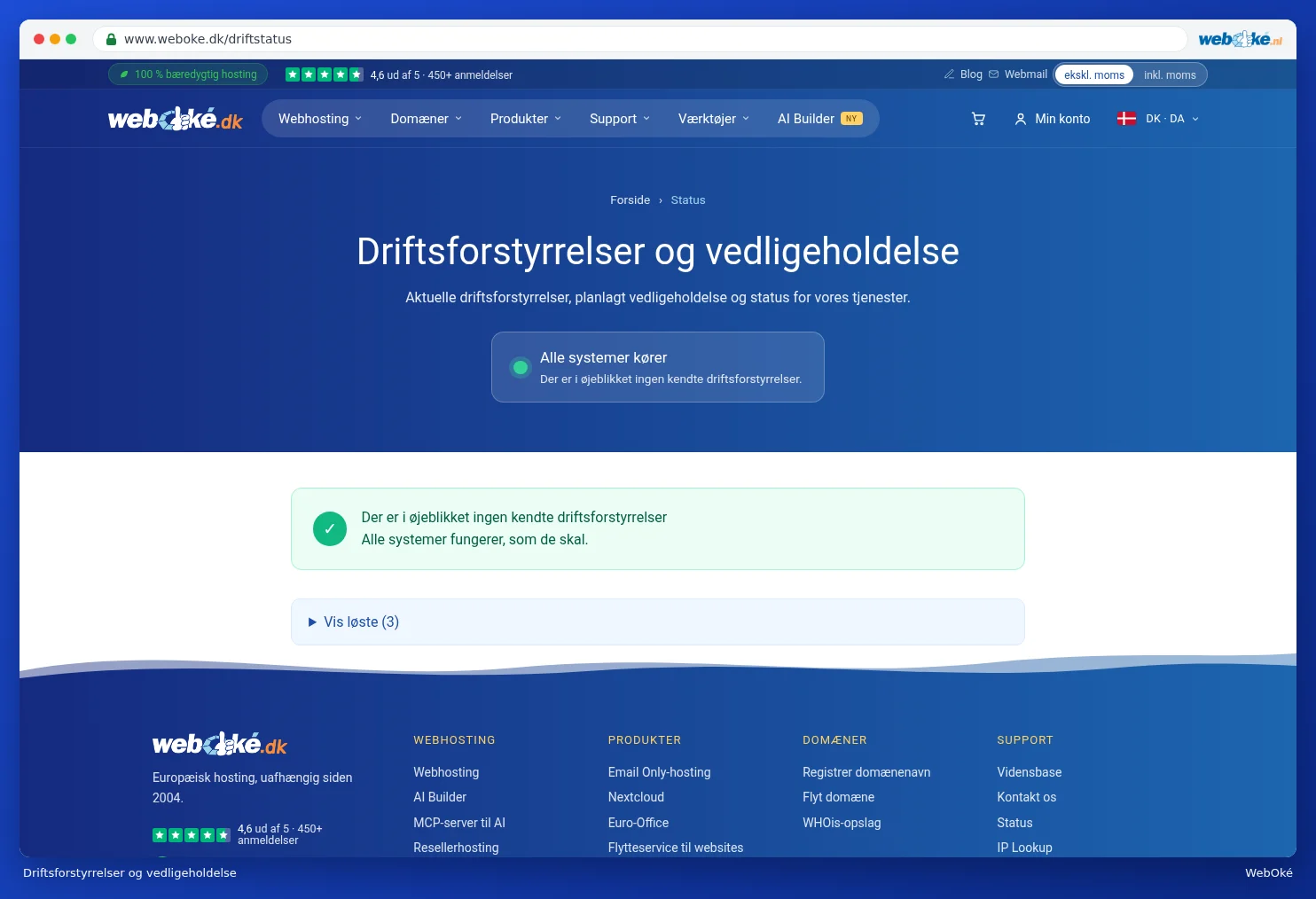Click the 100 % bæredygtig hosting badge
Image resolution: width=1316 pixels, height=899 pixels.
click(x=188, y=74)
